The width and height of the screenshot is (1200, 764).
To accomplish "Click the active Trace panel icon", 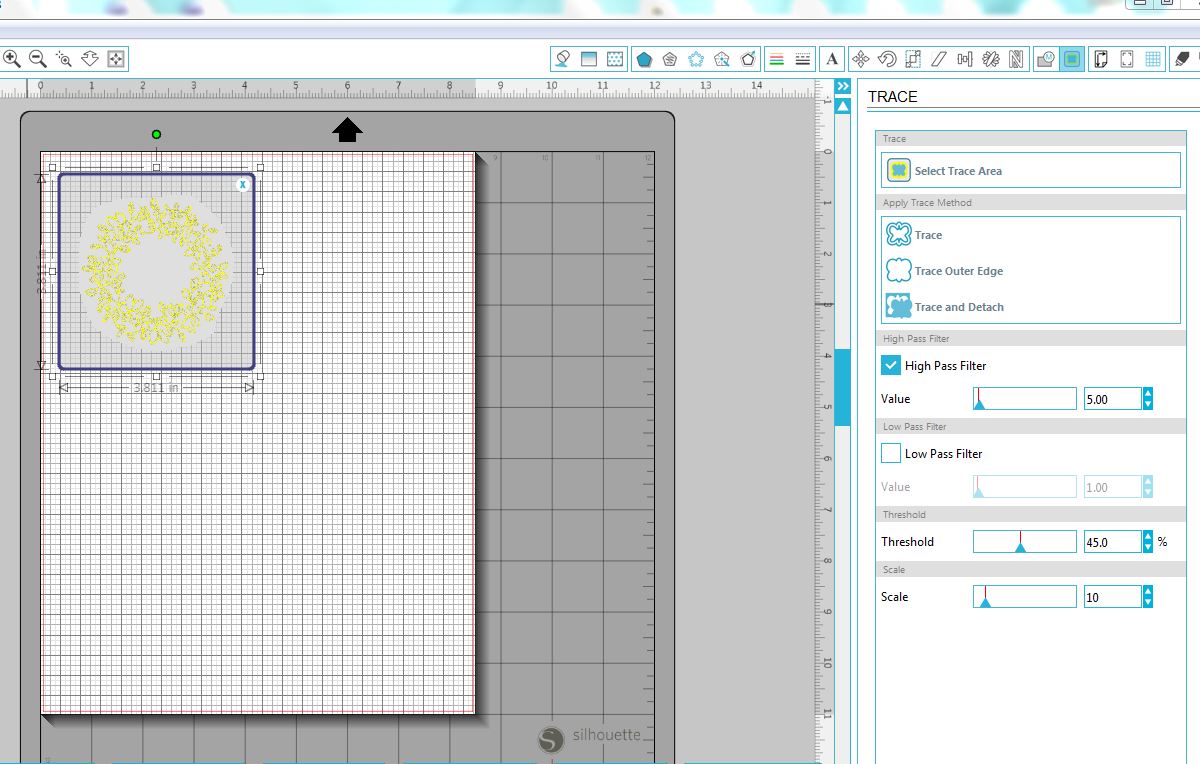I will pyautogui.click(x=1072, y=59).
